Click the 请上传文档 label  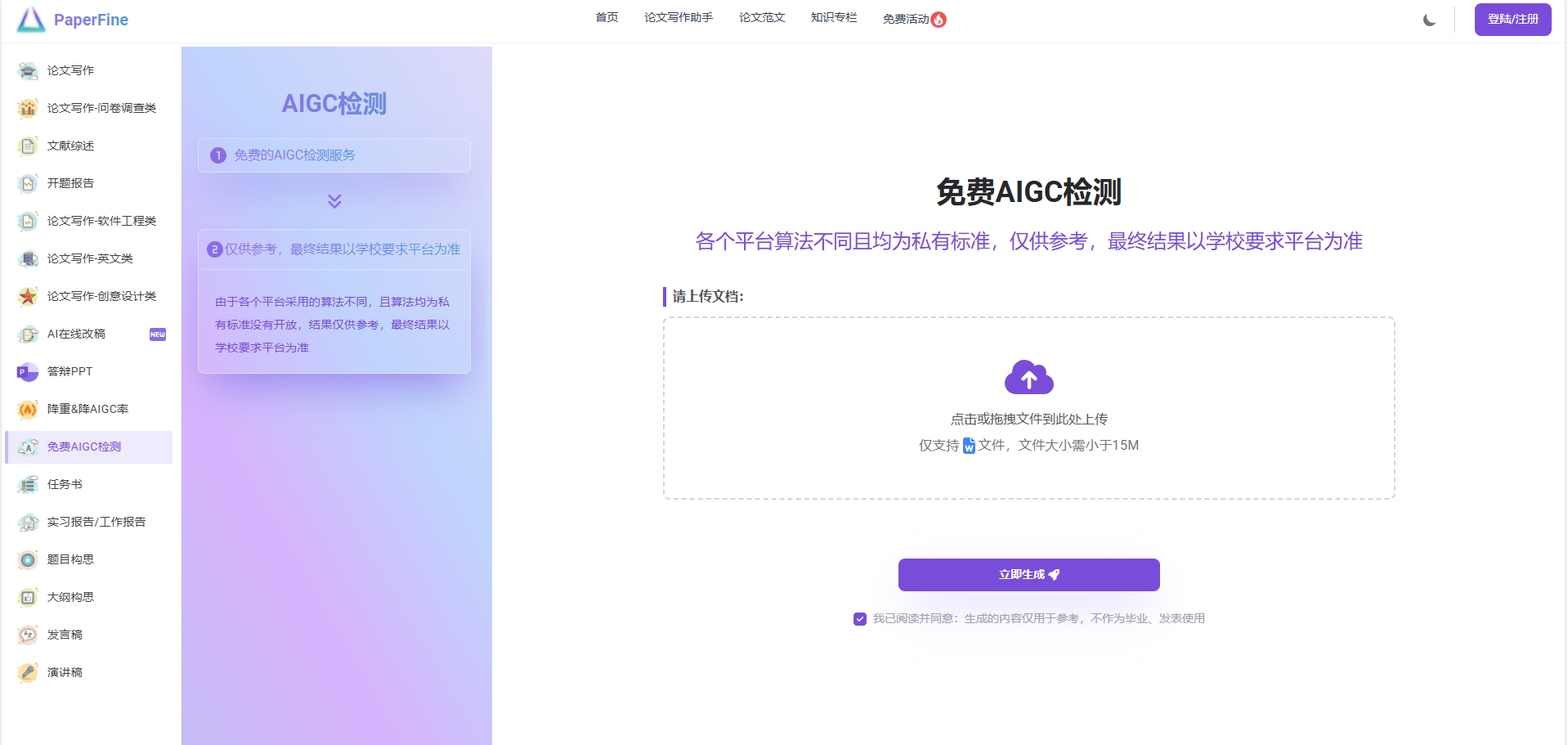[x=708, y=297]
